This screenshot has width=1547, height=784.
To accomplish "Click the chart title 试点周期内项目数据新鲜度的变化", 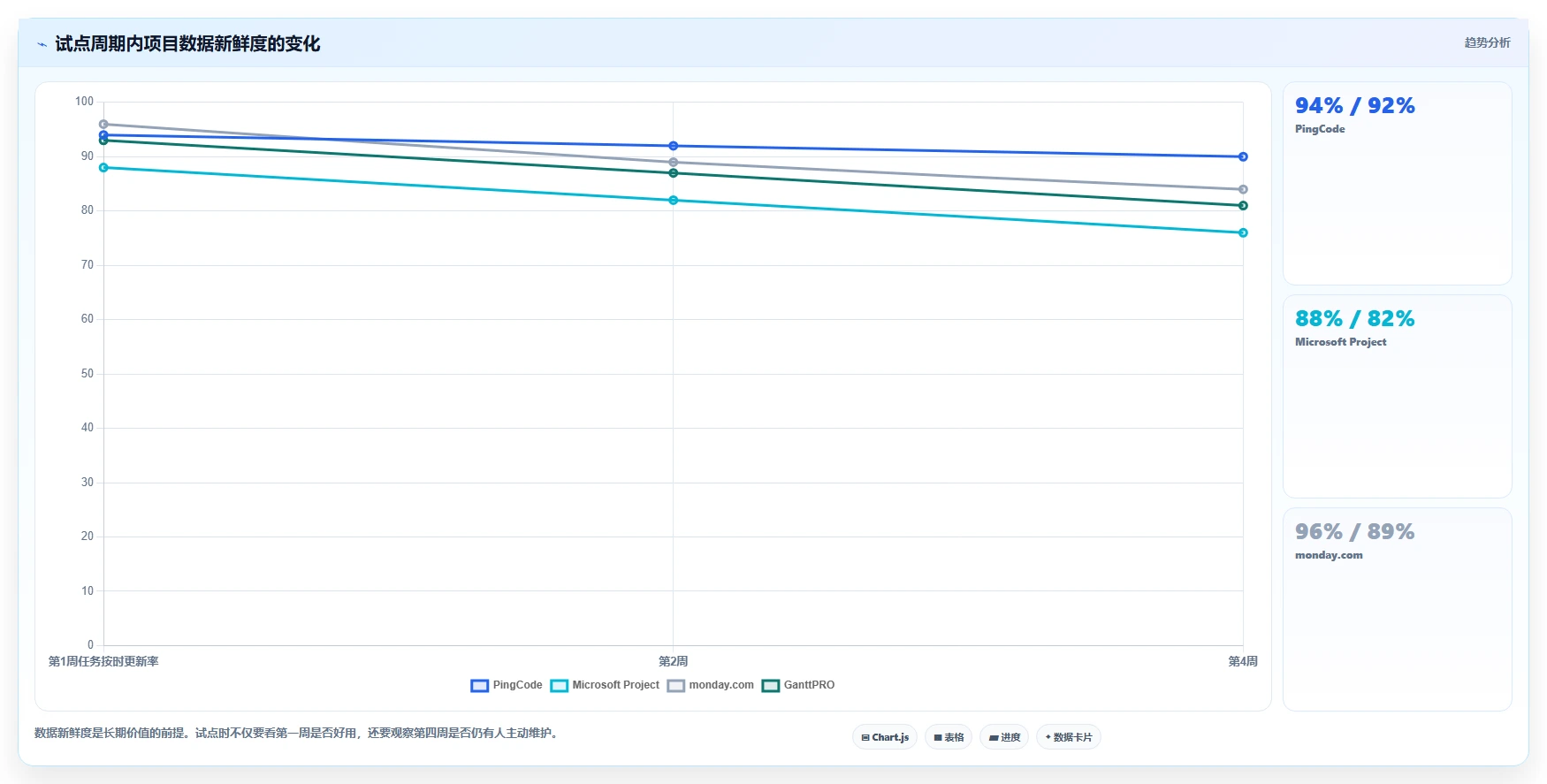I will [187, 43].
